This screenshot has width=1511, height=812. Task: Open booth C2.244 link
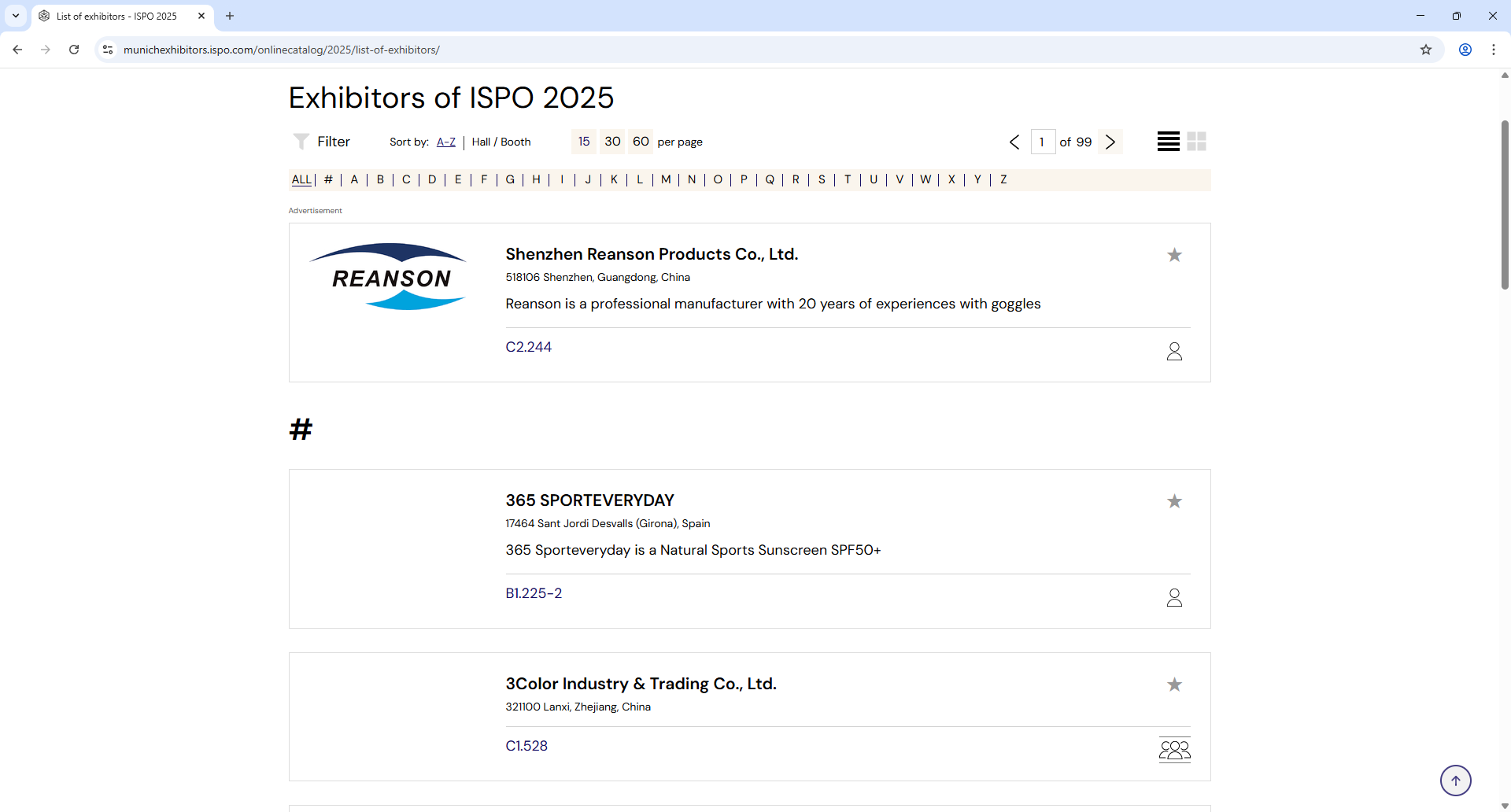point(528,347)
